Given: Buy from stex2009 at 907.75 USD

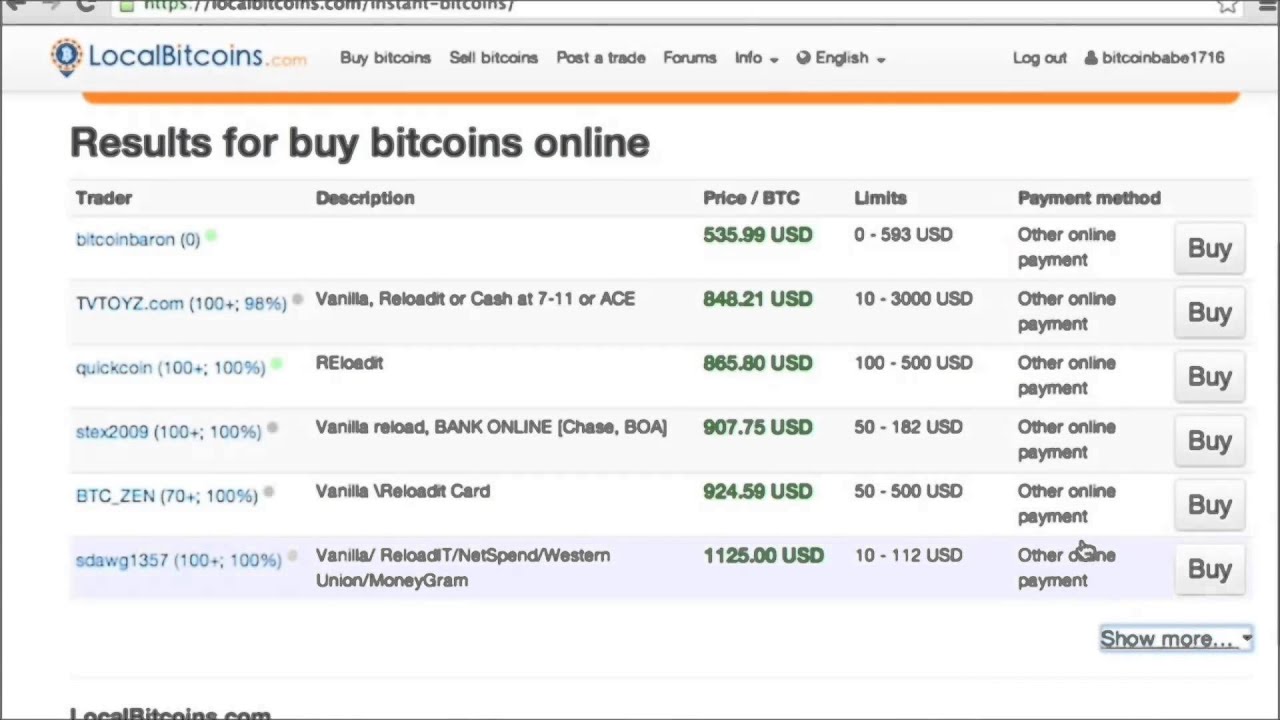Looking at the screenshot, I should coord(1209,440).
